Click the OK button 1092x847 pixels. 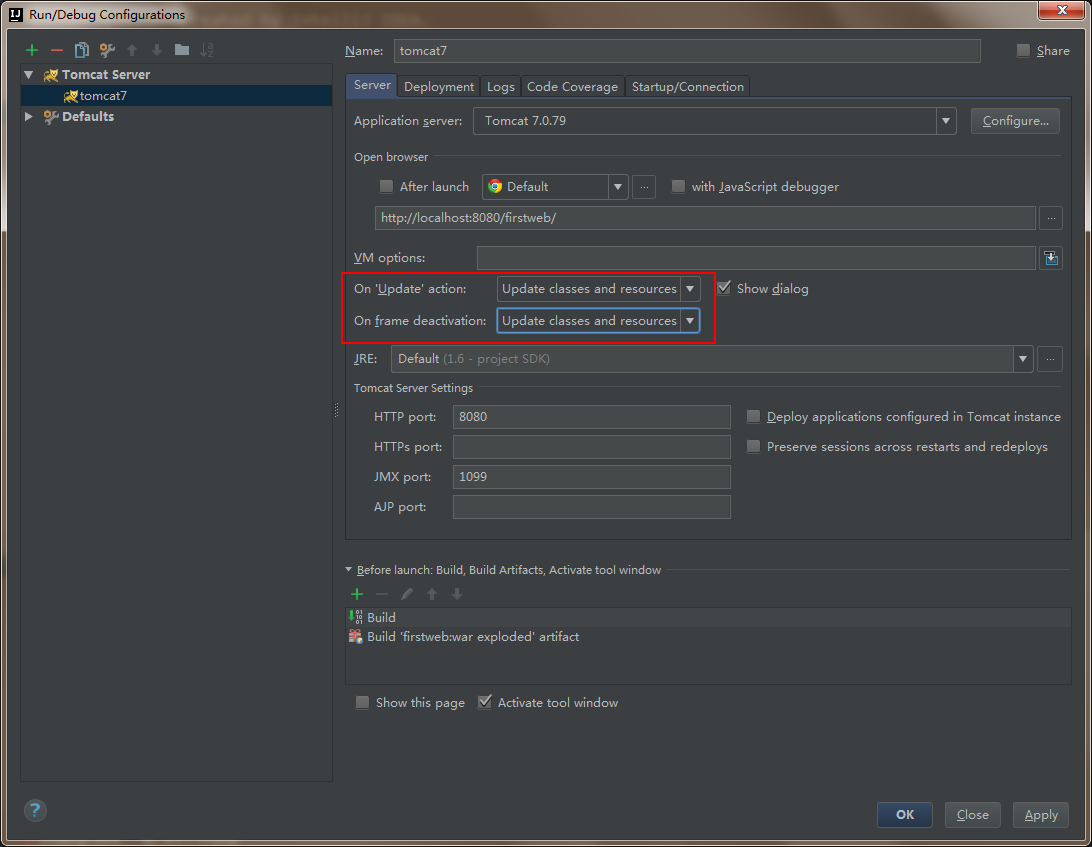point(905,815)
